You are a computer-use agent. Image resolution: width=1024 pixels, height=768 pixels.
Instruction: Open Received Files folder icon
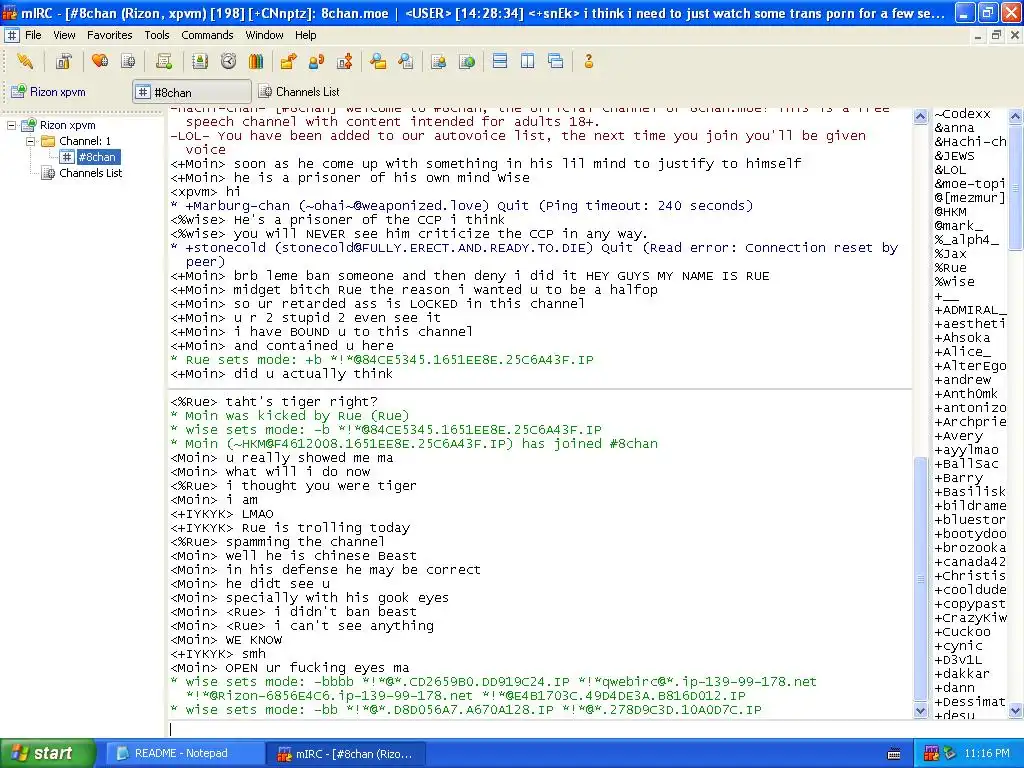pos(377,61)
